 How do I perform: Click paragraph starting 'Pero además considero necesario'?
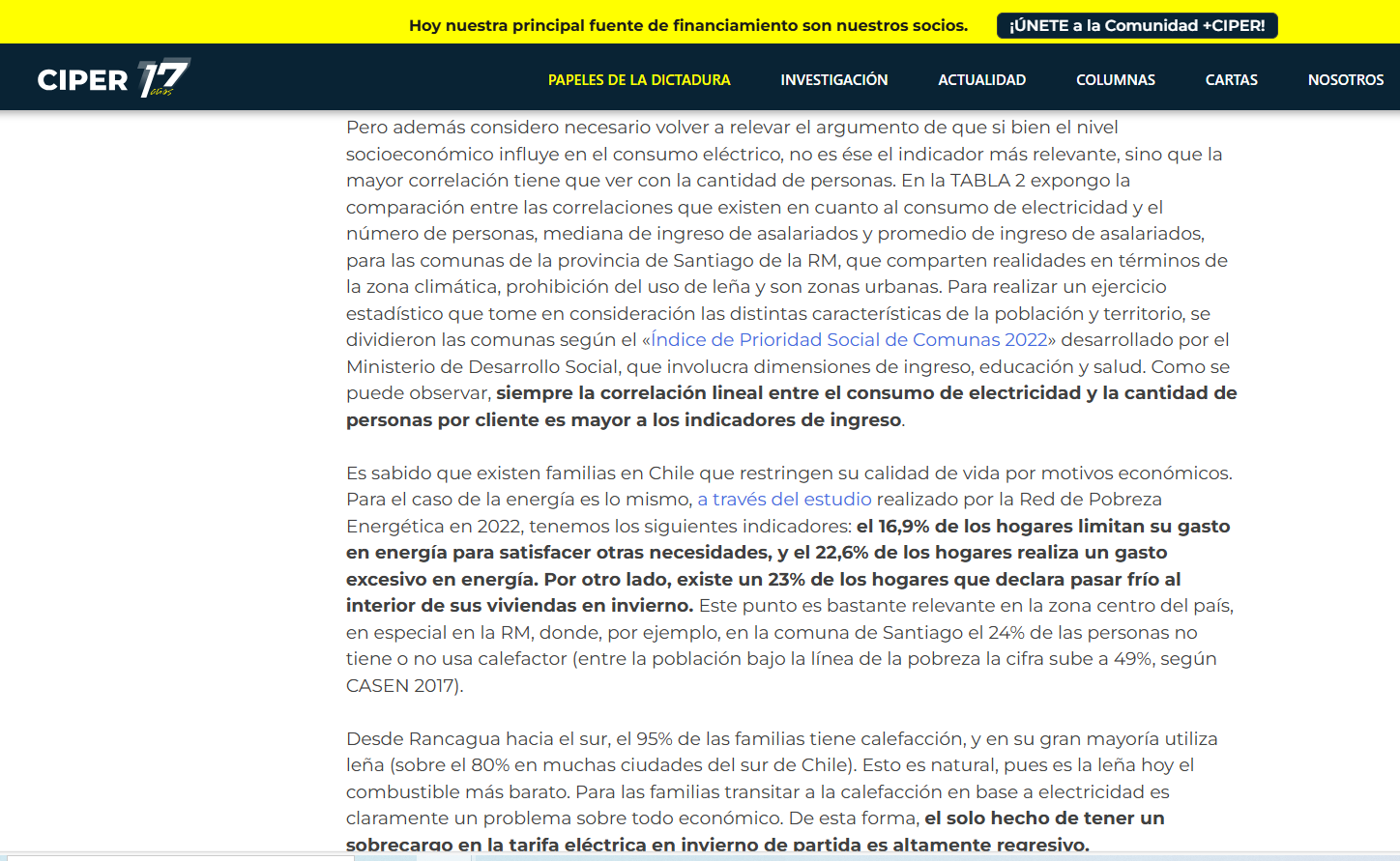click(792, 273)
